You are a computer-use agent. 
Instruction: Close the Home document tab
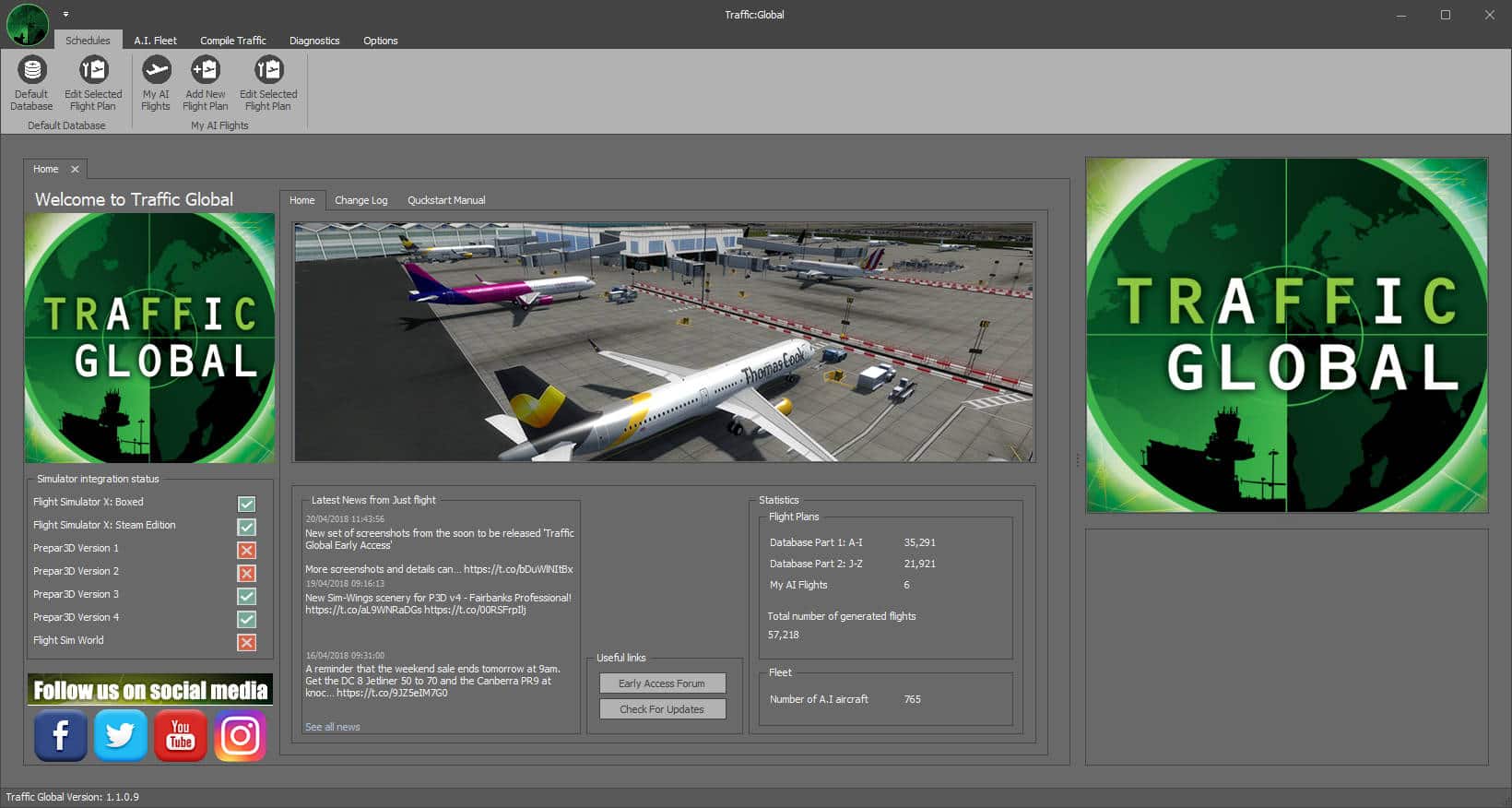(x=76, y=170)
